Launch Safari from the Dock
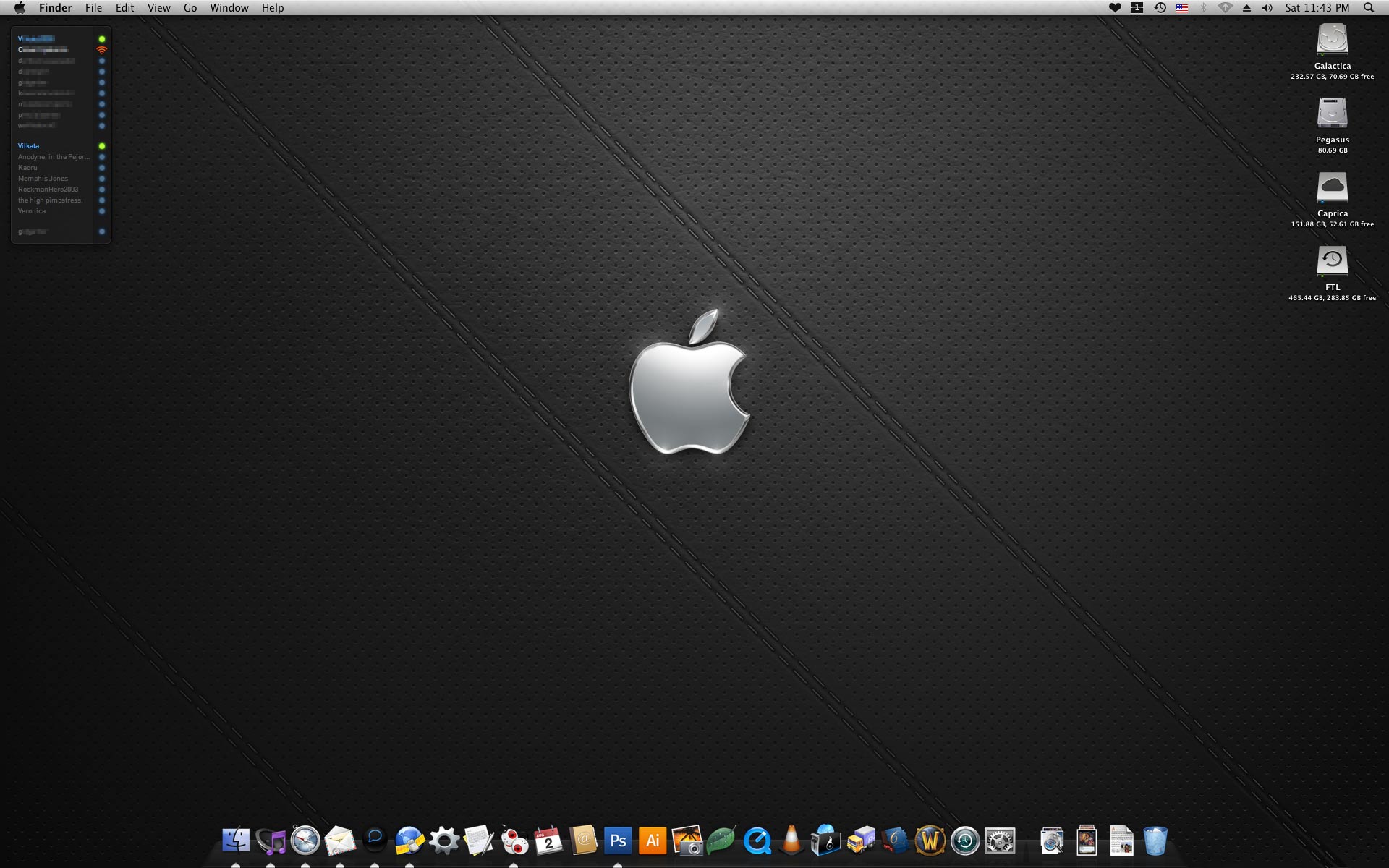The image size is (1389, 868). (x=305, y=841)
